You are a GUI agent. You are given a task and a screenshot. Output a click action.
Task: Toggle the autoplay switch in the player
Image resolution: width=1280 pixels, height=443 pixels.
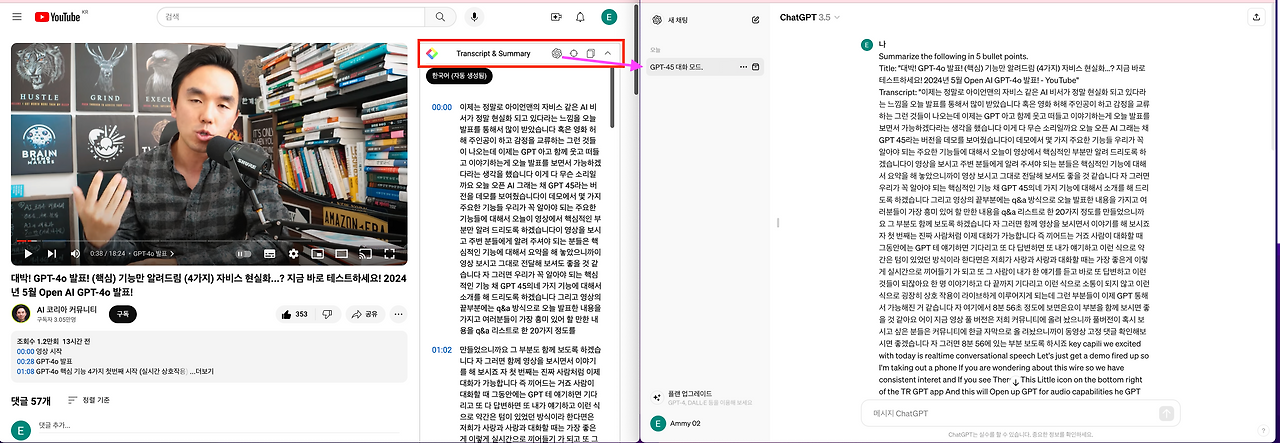[243, 254]
